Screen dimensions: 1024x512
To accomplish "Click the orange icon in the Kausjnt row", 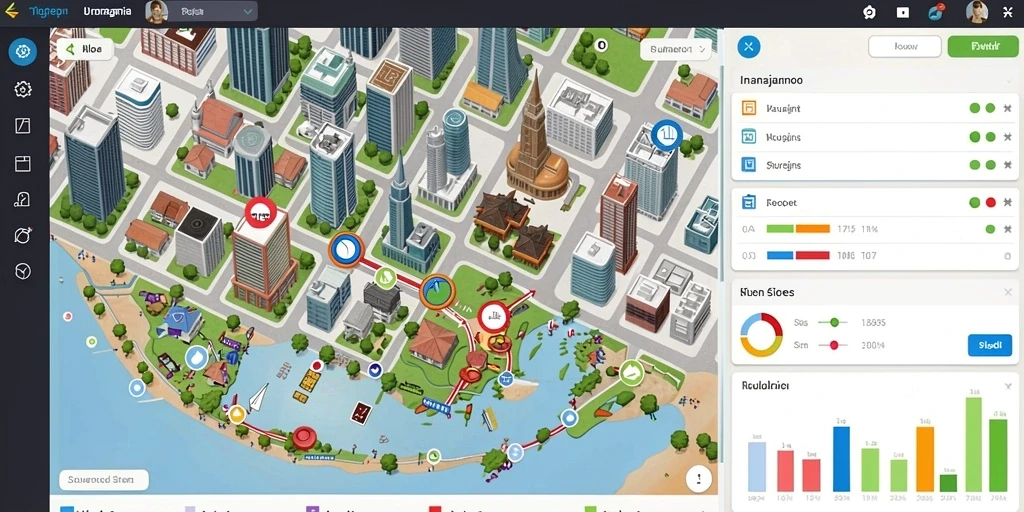I will point(748,108).
